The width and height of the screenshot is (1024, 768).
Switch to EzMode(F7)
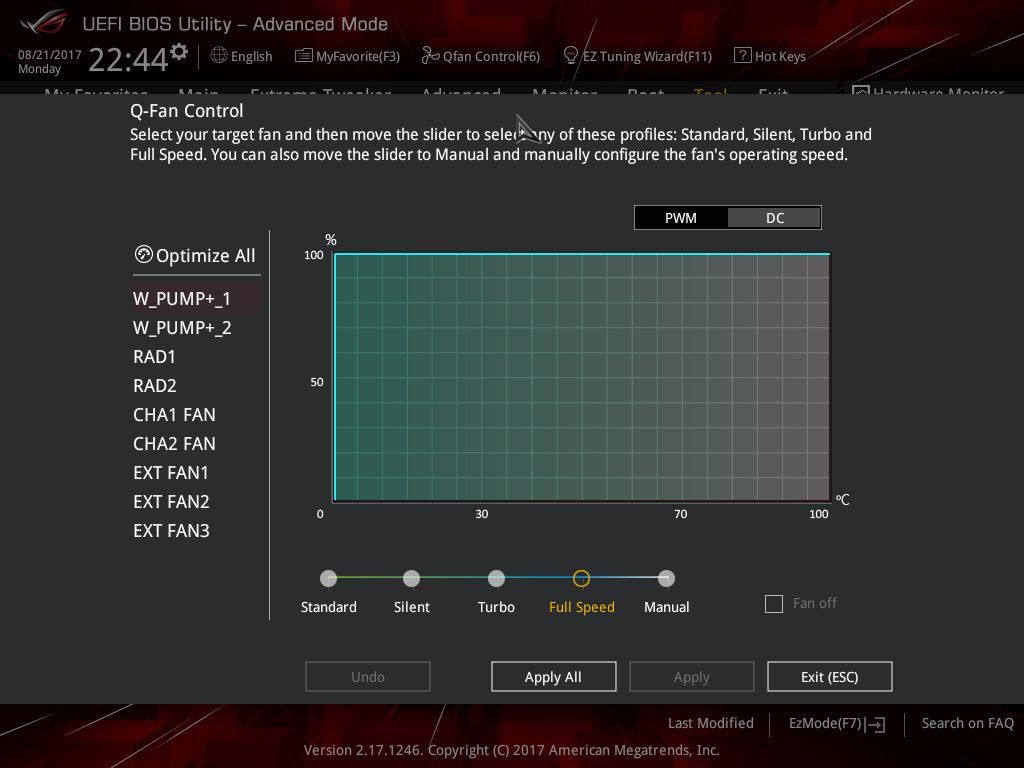click(837, 724)
